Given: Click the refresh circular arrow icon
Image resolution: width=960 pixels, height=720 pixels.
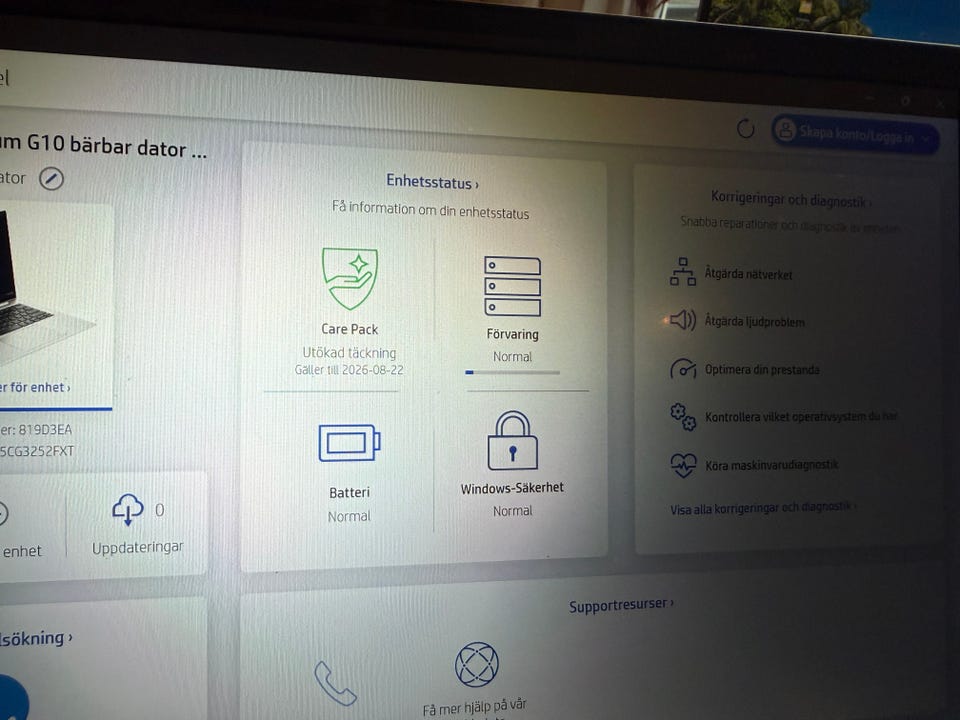Looking at the screenshot, I should 745,129.
